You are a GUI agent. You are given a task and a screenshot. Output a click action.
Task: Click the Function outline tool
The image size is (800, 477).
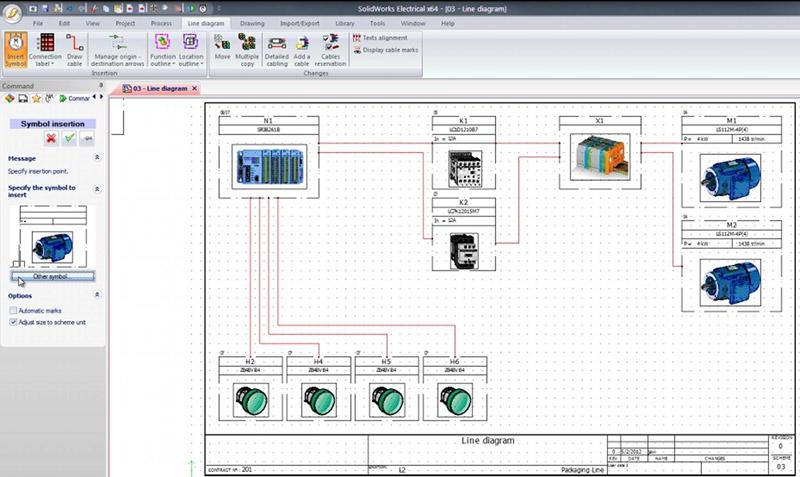coord(162,49)
